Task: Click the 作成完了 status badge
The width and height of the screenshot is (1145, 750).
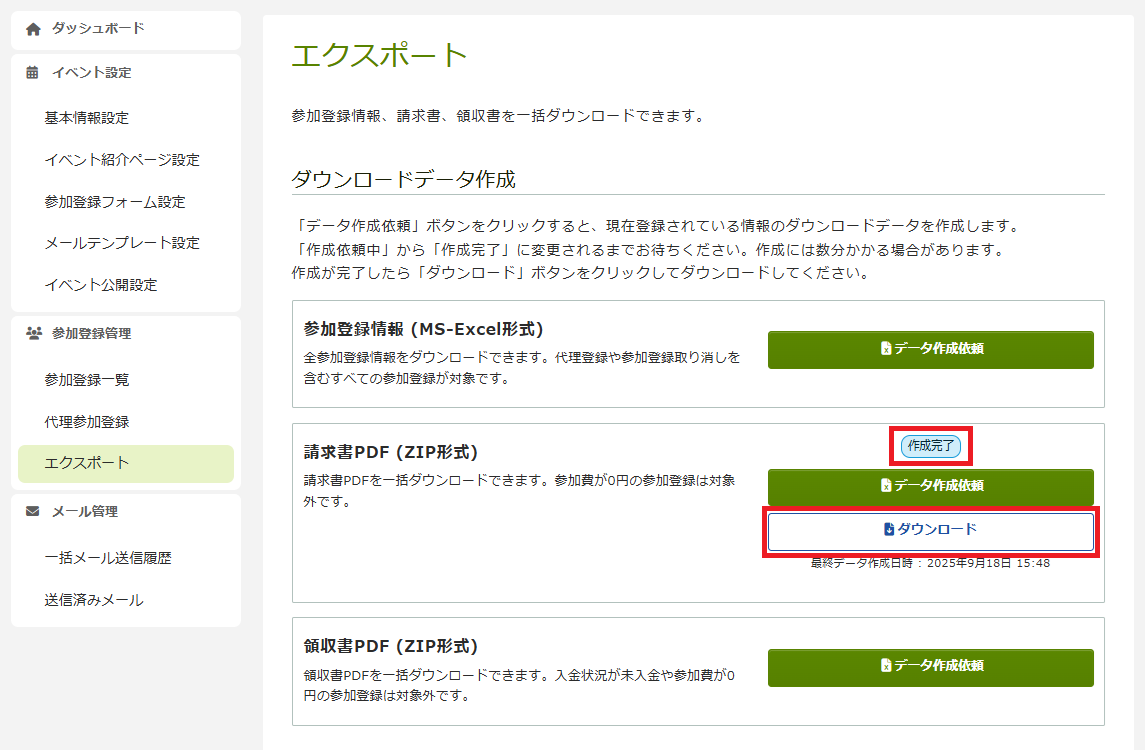Action: (x=930, y=446)
